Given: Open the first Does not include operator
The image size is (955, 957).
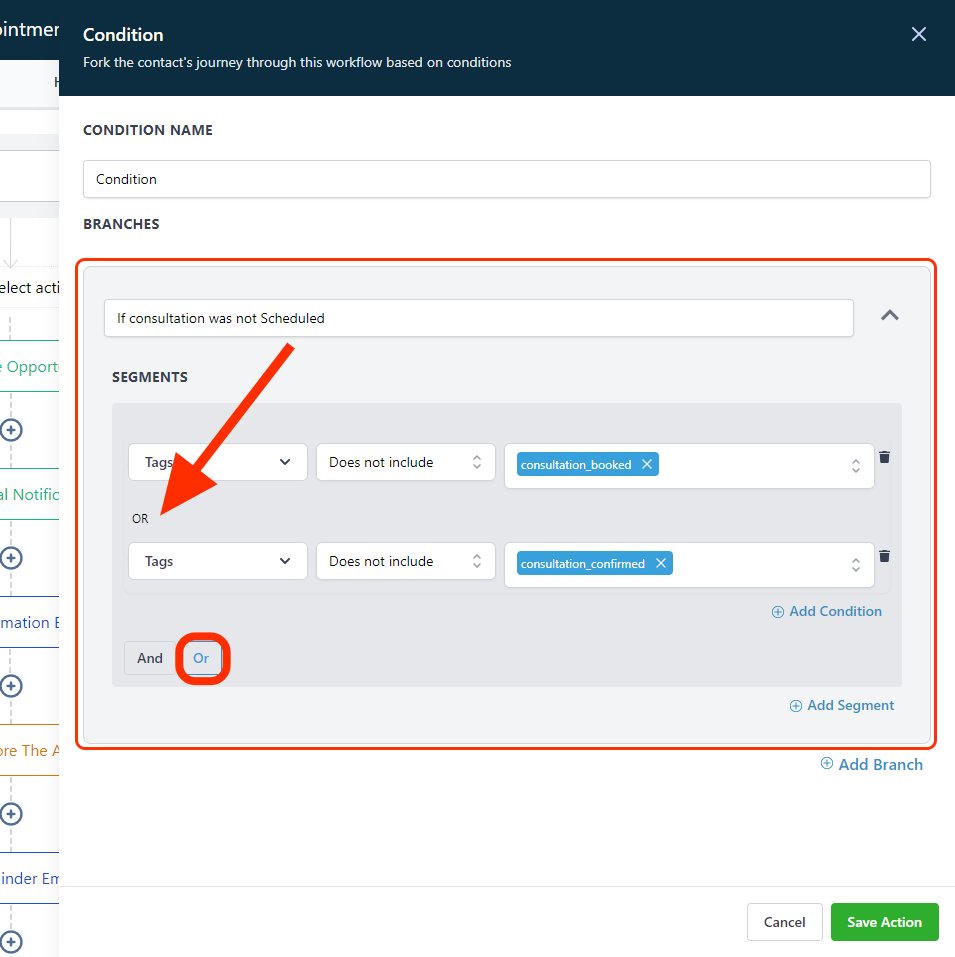Looking at the screenshot, I should pos(406,462).
